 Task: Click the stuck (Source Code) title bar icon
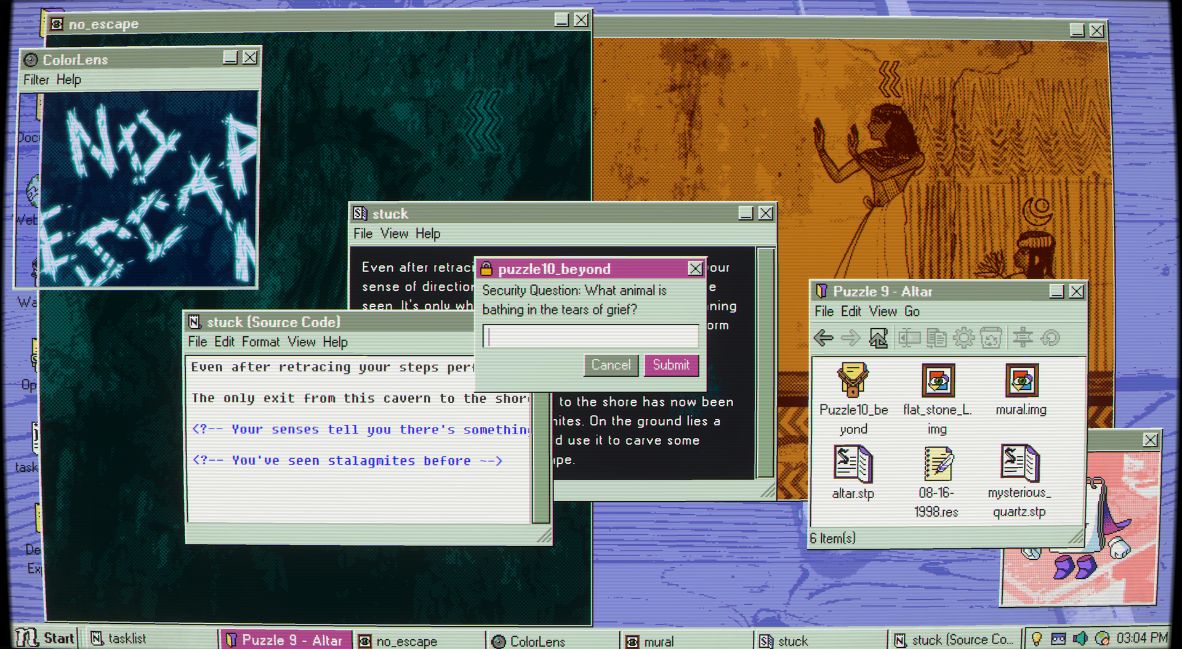pyautogui.click(x=194, y=322)
